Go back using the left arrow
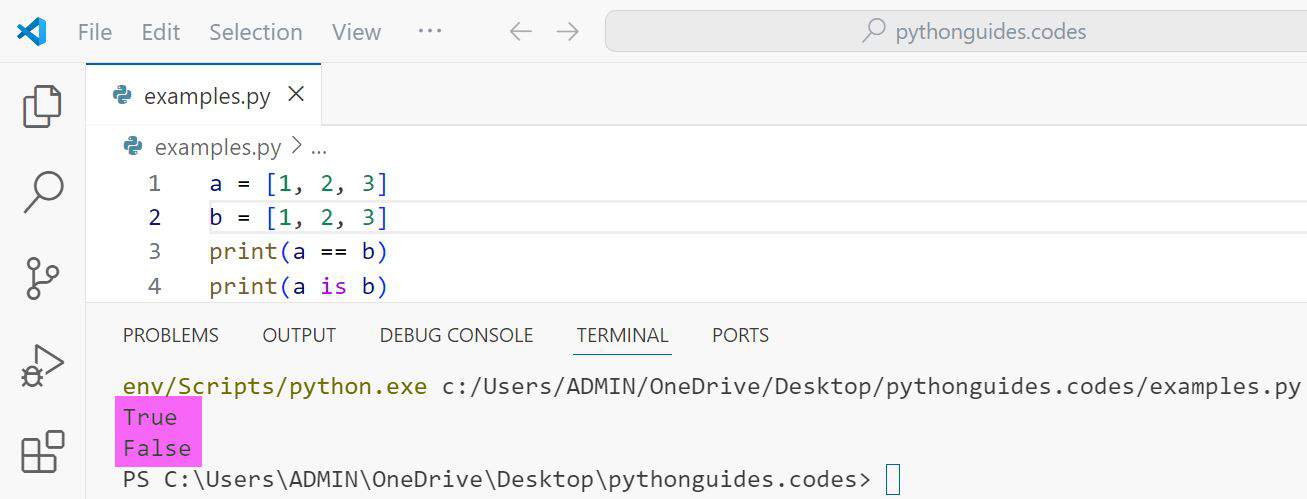This screenshot has height=499, width=1307. [x=520, y=32]
